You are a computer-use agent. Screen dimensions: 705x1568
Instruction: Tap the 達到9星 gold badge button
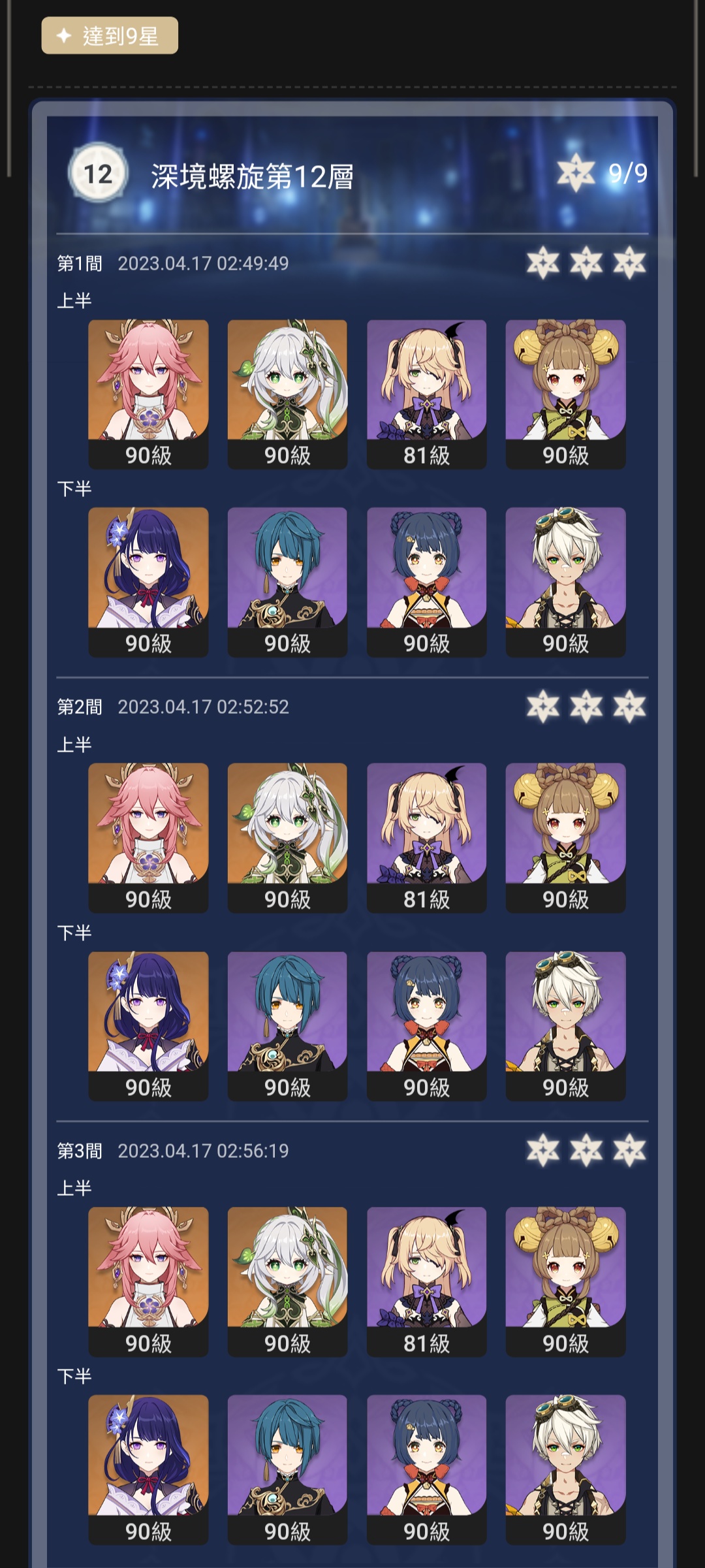[x=110, y=36]
